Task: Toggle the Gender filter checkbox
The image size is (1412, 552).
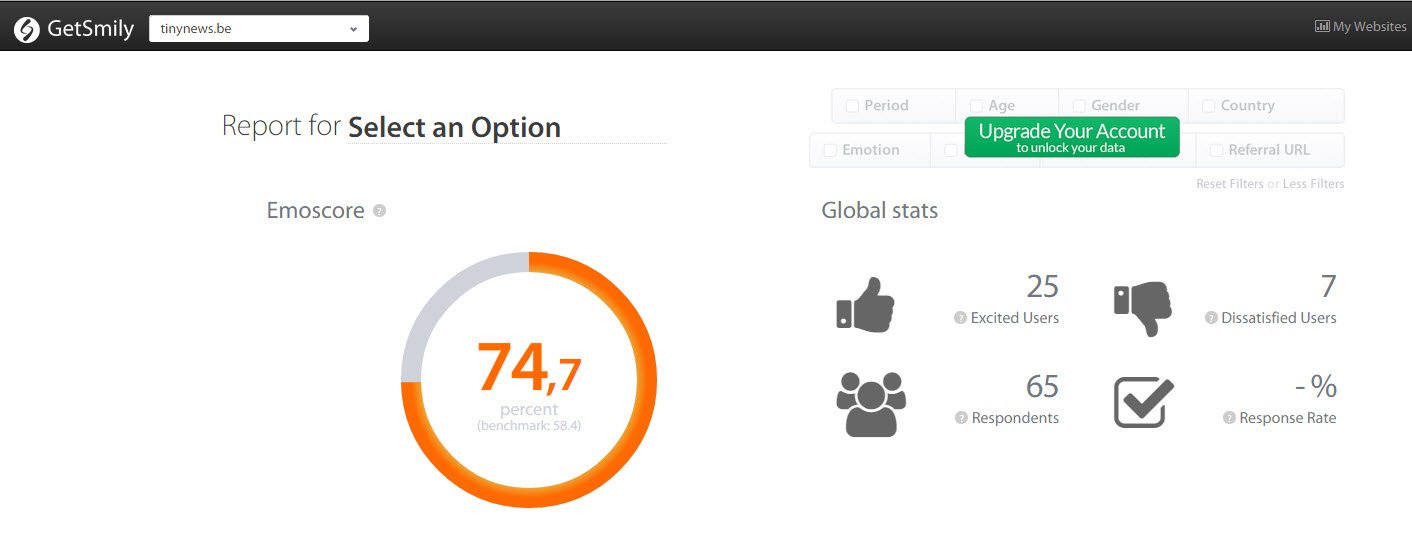Action: click(1079, 105)
